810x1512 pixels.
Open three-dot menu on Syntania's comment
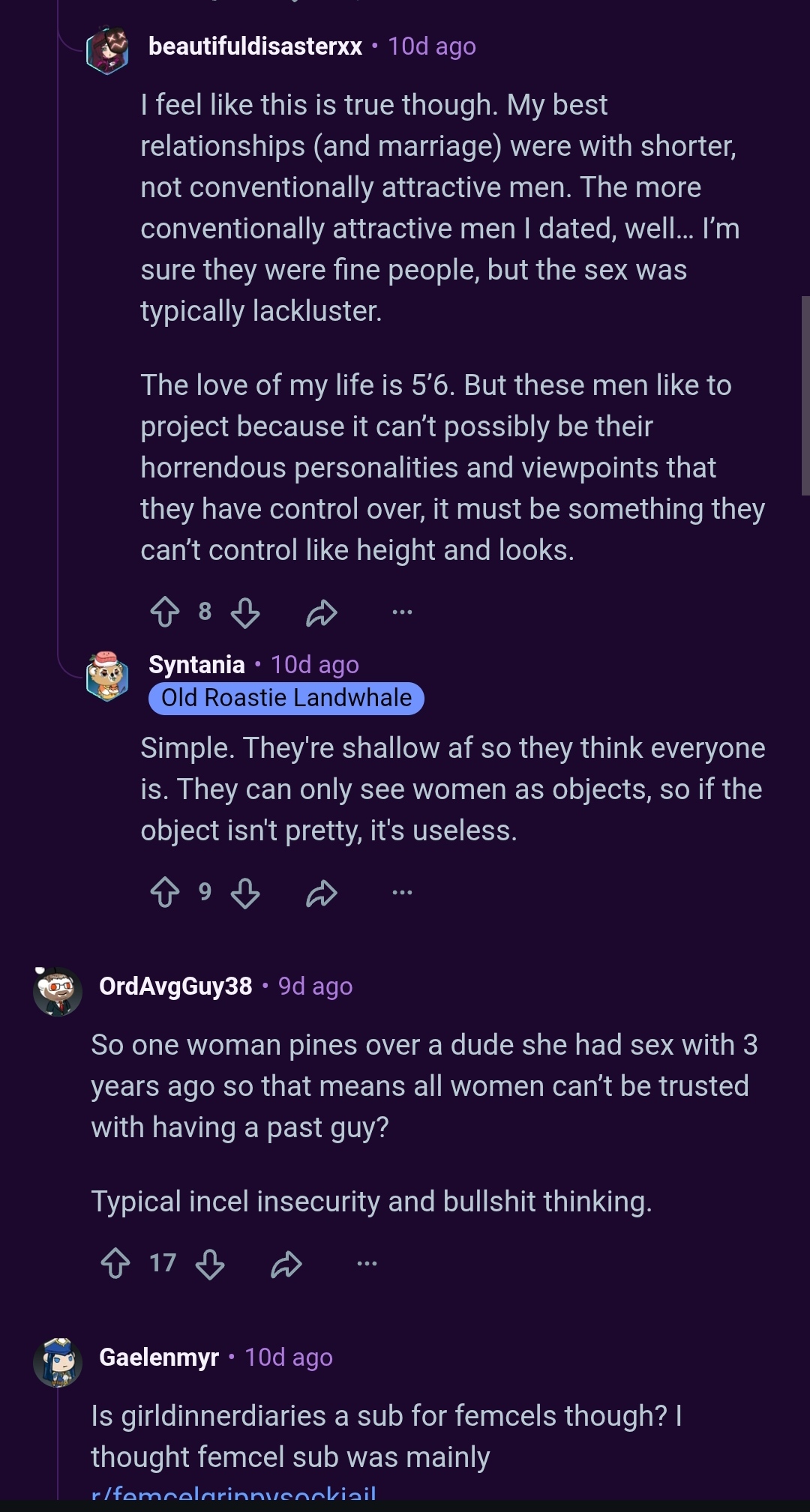tap(402, 892)
